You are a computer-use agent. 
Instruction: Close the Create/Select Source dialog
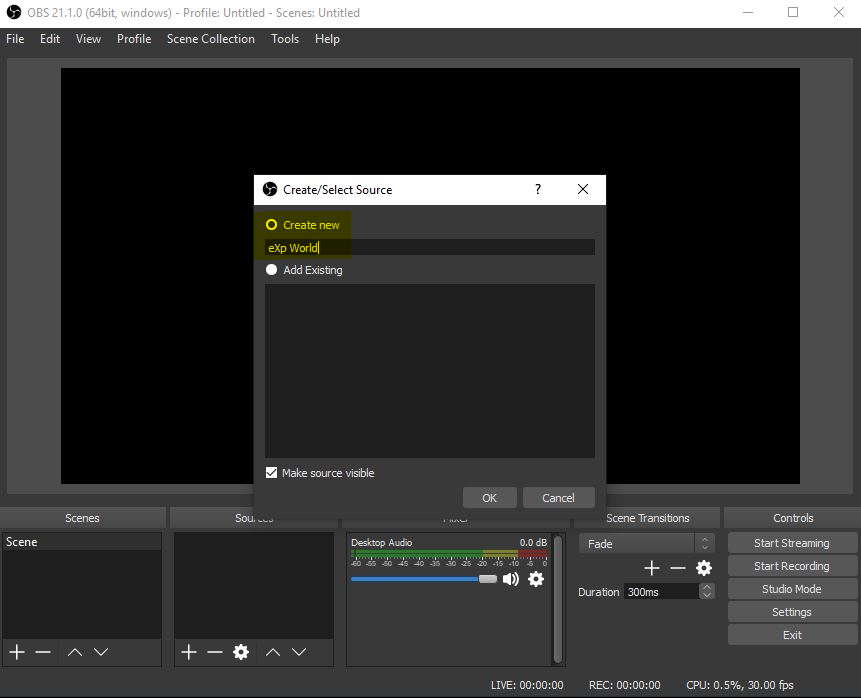(583, 189)
